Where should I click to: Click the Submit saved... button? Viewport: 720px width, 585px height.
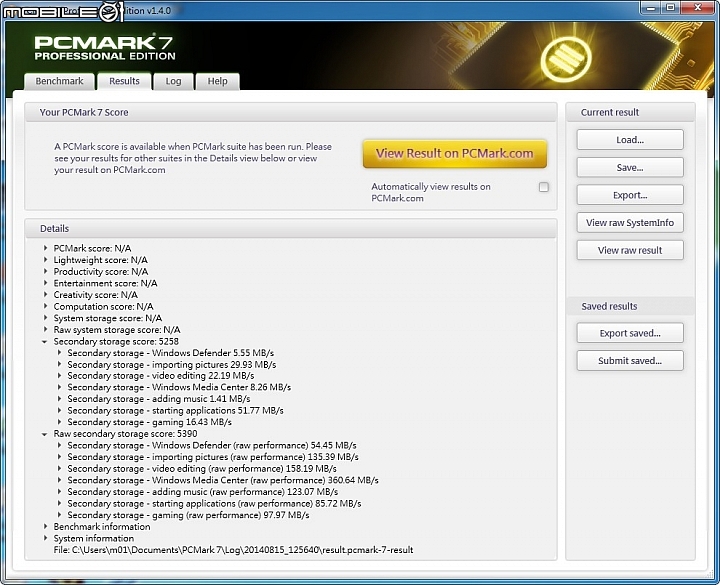click(x=630, y=360)
